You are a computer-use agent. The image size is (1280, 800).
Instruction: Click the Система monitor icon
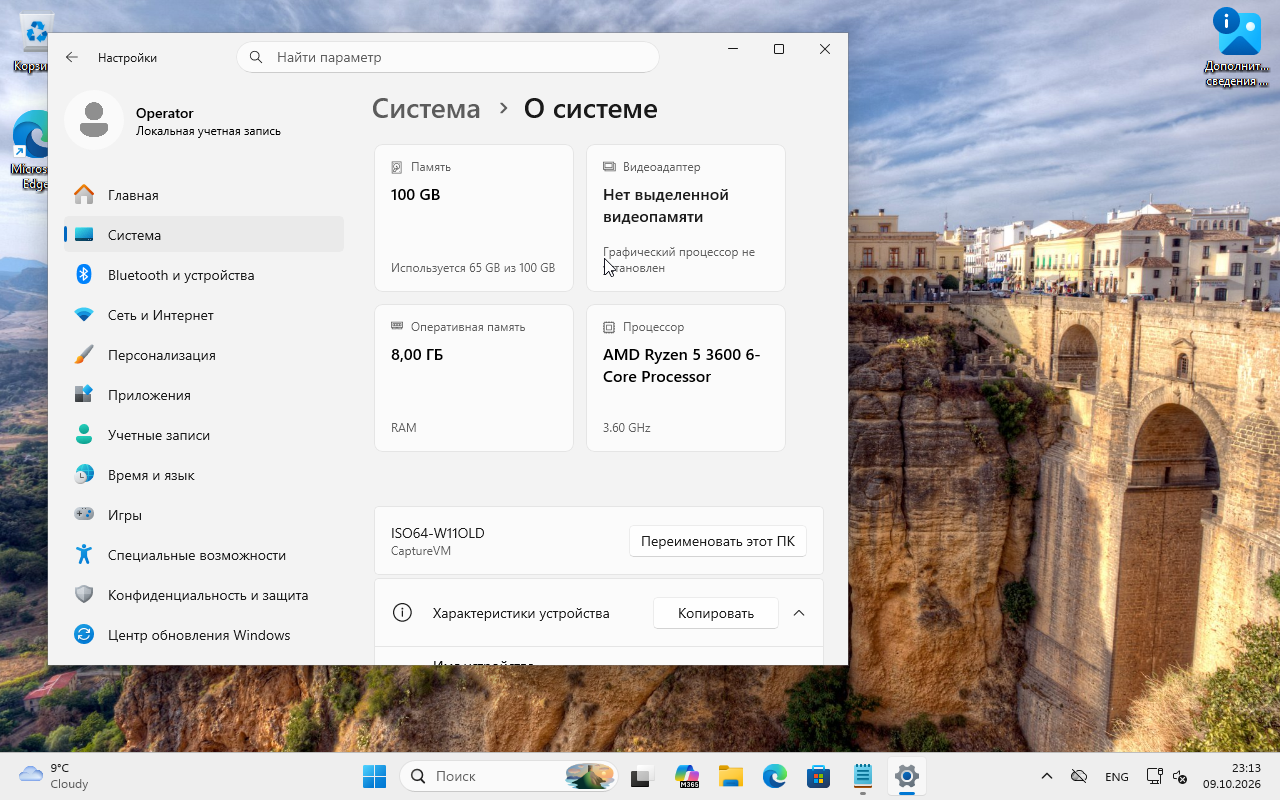(x=84, y=235)
